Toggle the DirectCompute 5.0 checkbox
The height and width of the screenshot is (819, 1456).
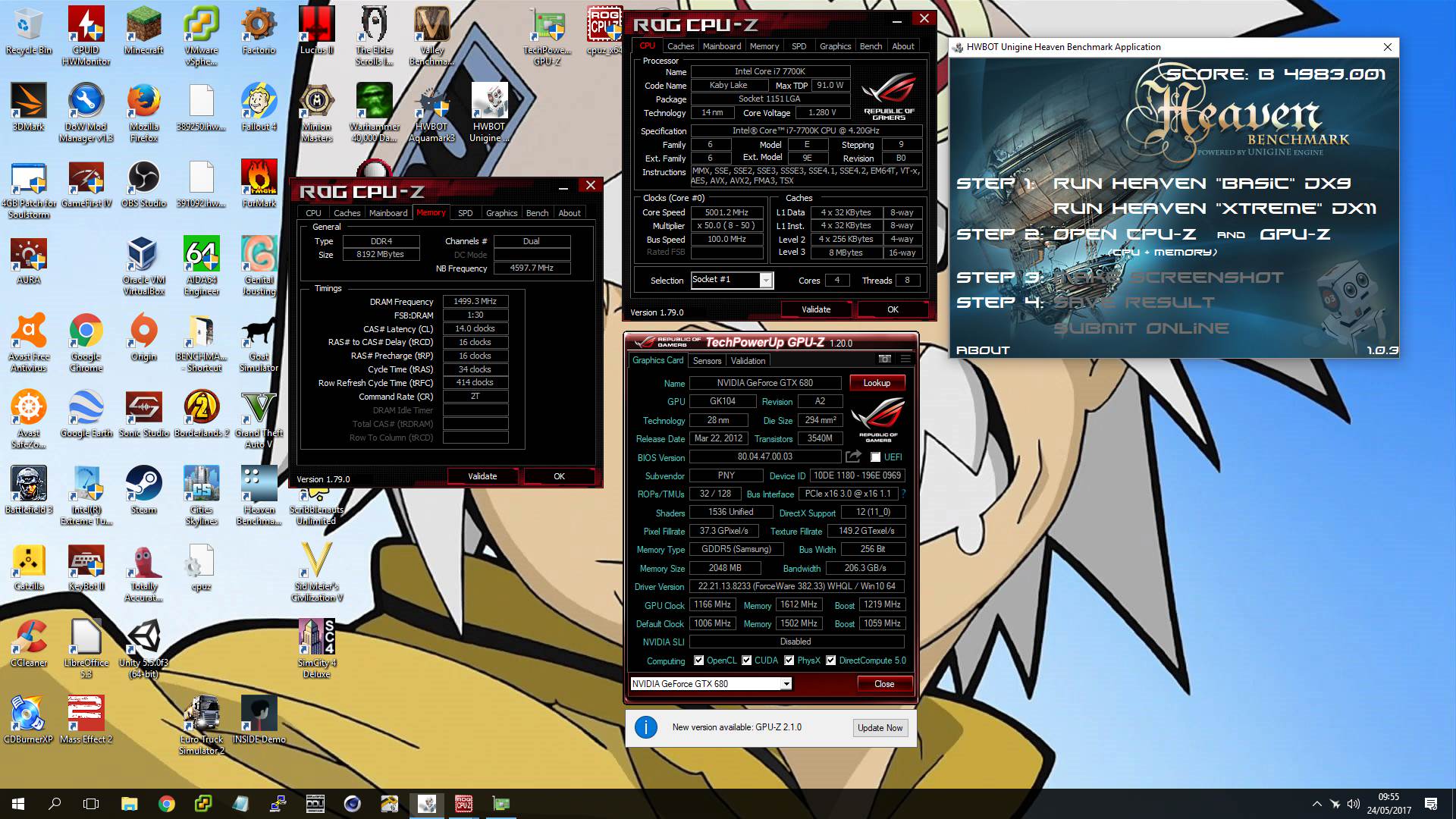pyautogui.click(x=830, y=661)
